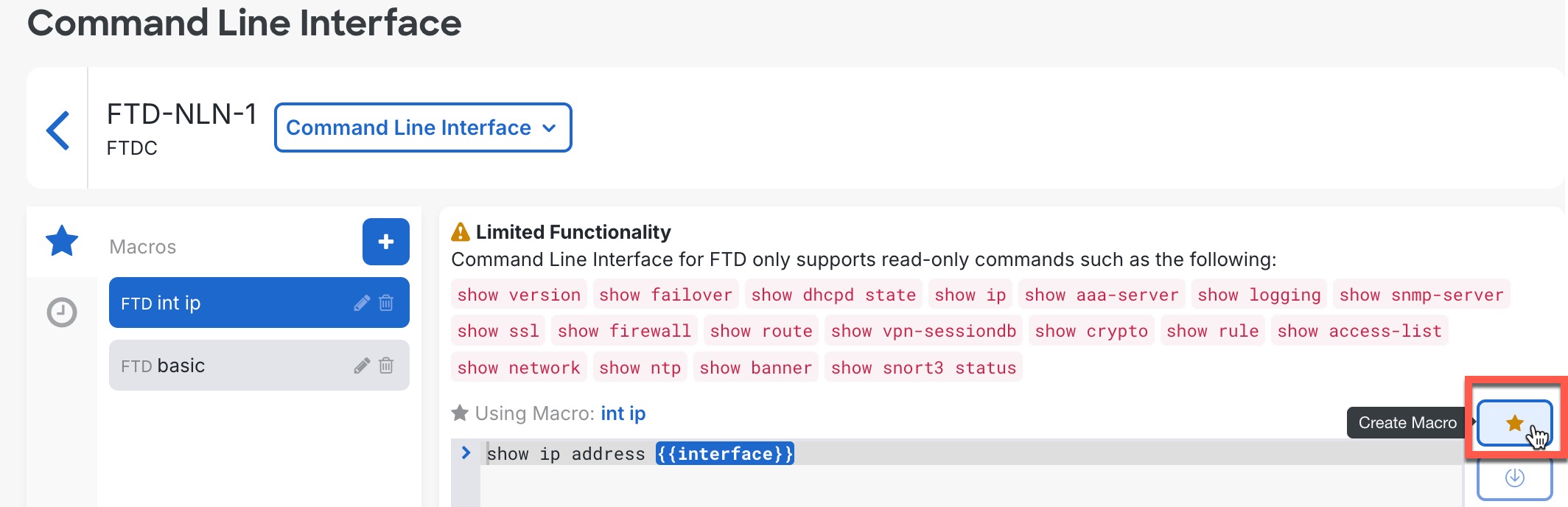1568x507 pixels.
Task: Expand the command line chevron in editor
Action: click(x=466, y=453)
